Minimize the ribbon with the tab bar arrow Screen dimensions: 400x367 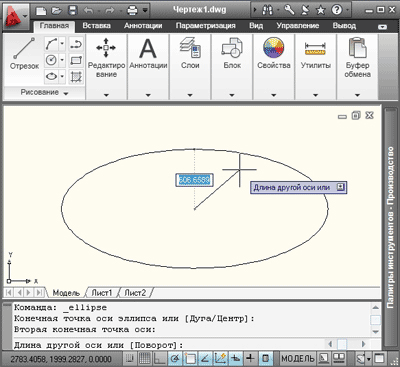pos(383,27)
